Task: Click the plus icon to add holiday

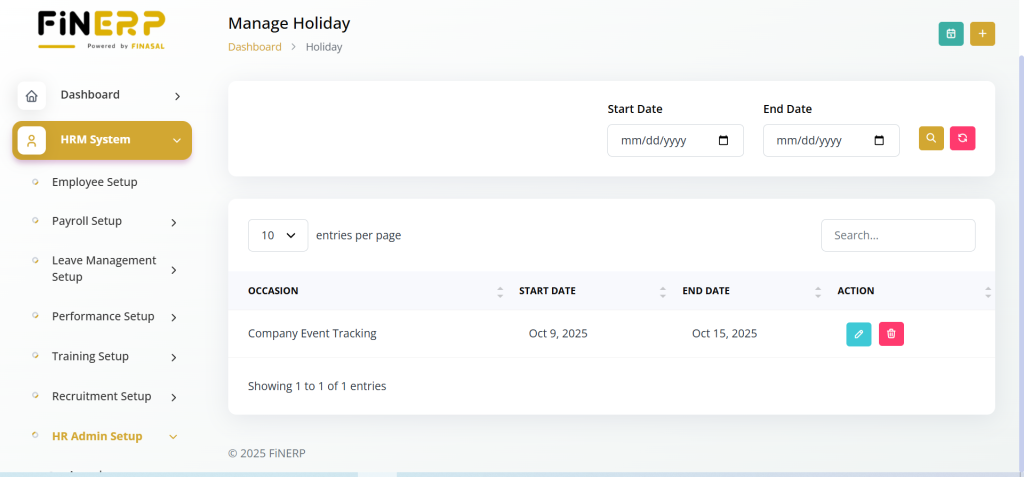Action: pos(982,34)
